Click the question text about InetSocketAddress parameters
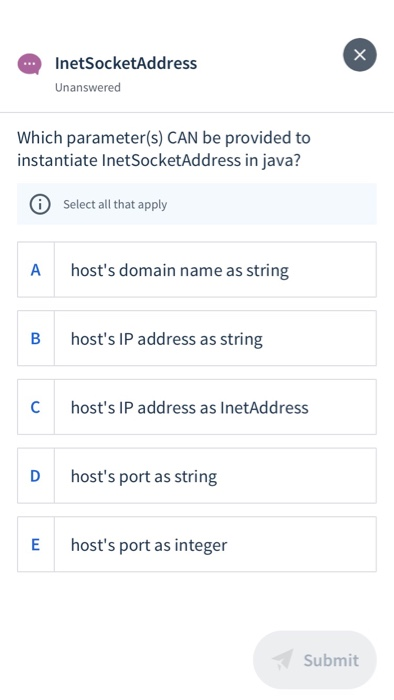This screenshot has height=700, width=394. click(164, 149)
